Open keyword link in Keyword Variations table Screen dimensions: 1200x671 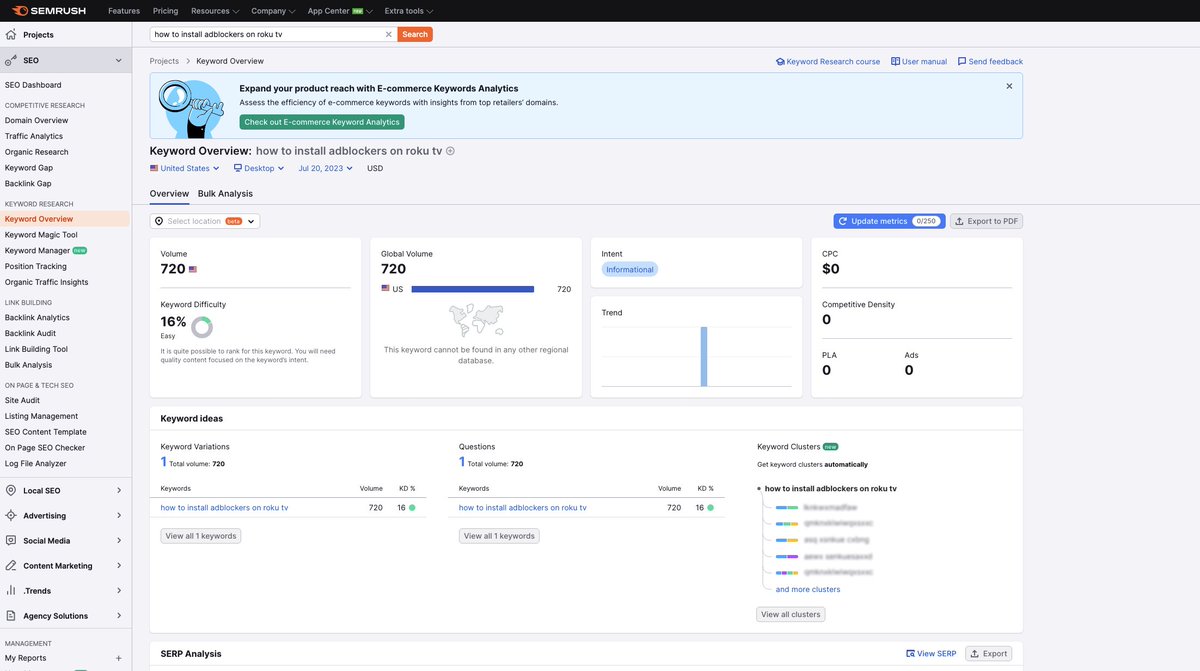(x=224, y=508)
